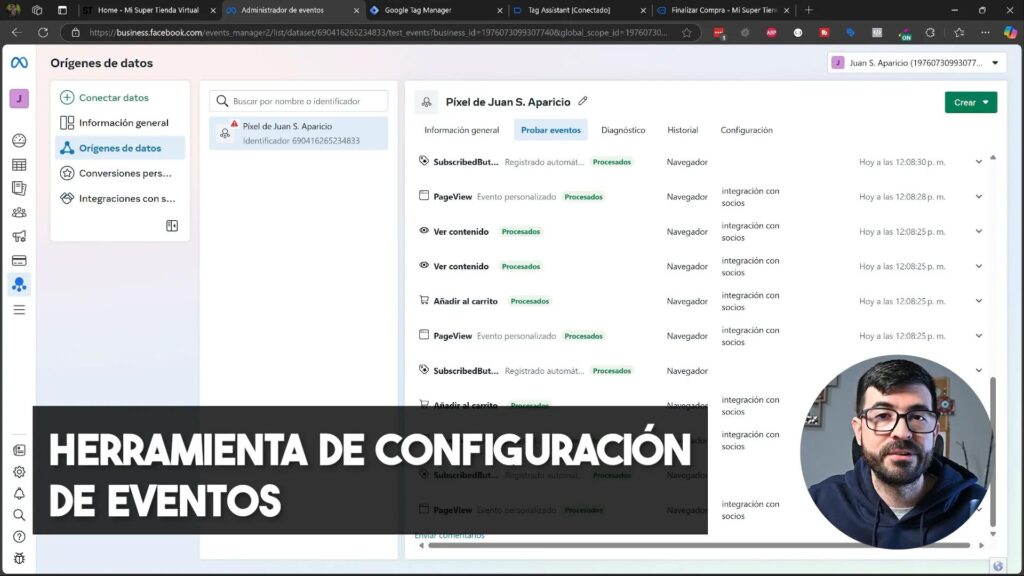Click the Orígenes de datos page heading
1024x576 pixels.
(101, 63)
